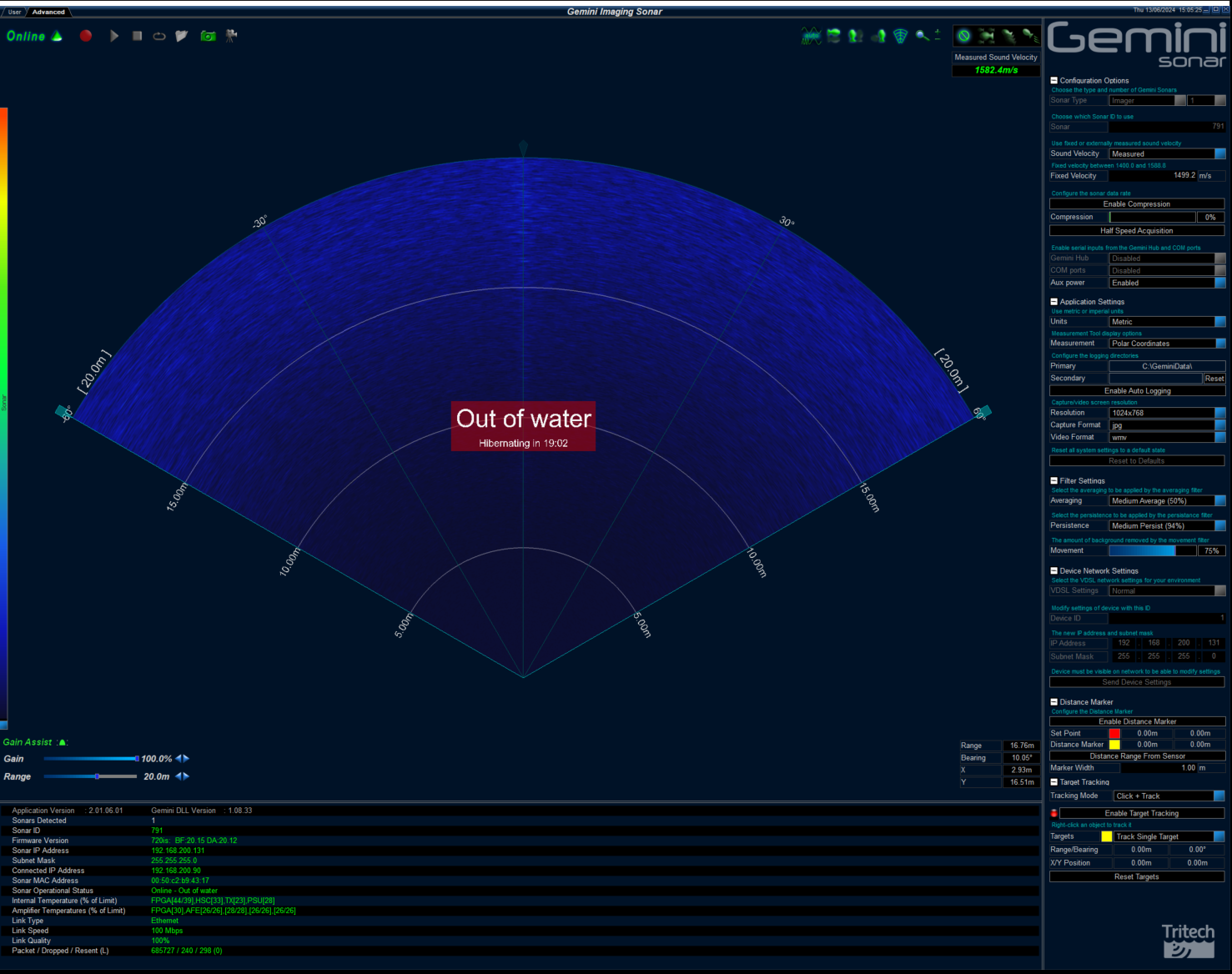The image size is (1232, 974).
Task: Toggle Enable Distance Marker
Action: pos(1136,722)
